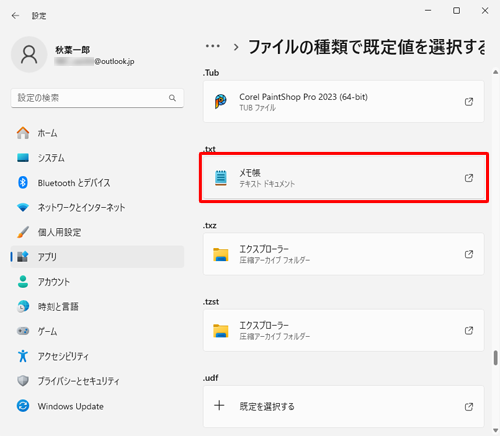Click the vertical scrollbar thumb
This screenshot has width=500, height=436.
coord(496,358)
